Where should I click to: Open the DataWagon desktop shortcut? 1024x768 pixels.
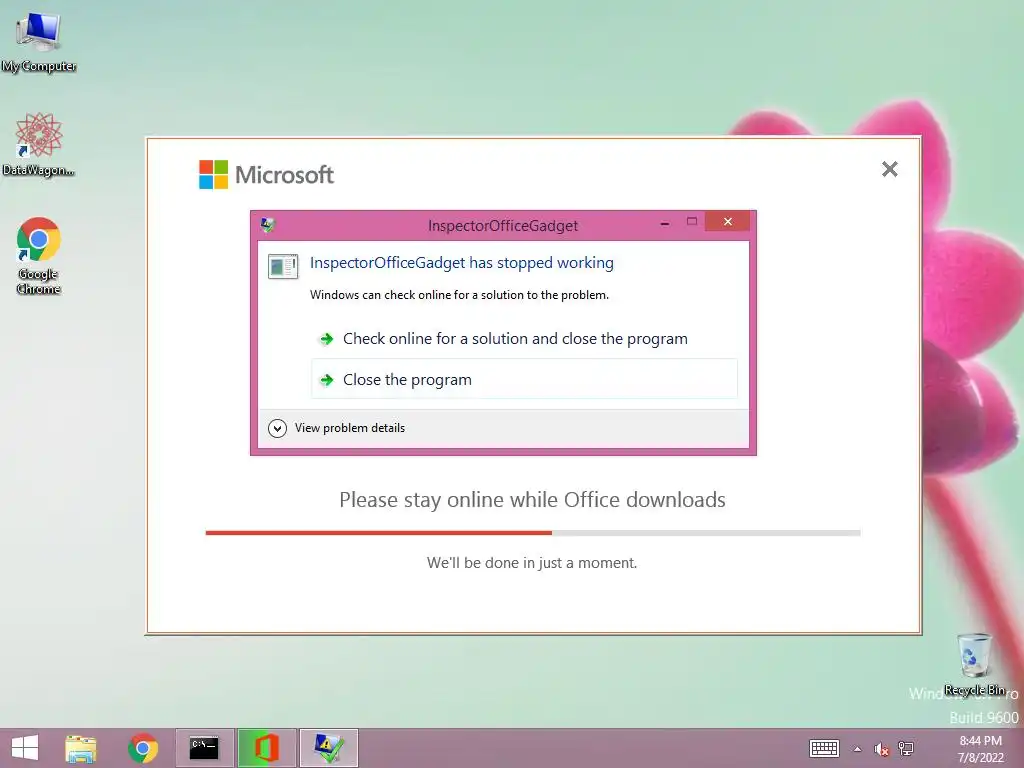pos(39,144)
